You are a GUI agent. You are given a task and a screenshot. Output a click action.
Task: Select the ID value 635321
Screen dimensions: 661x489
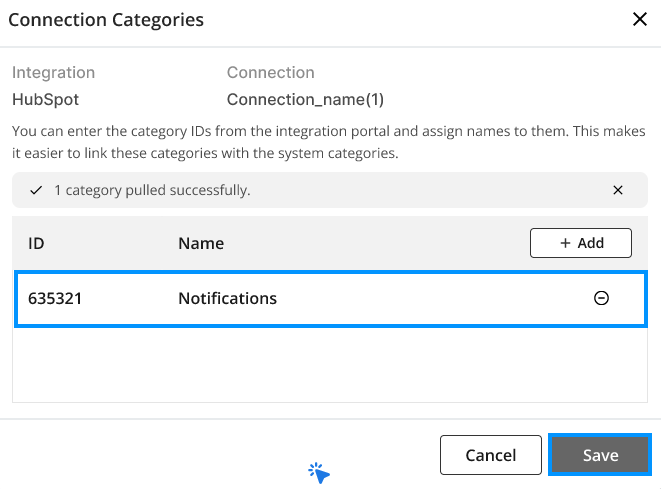point(55,298)
